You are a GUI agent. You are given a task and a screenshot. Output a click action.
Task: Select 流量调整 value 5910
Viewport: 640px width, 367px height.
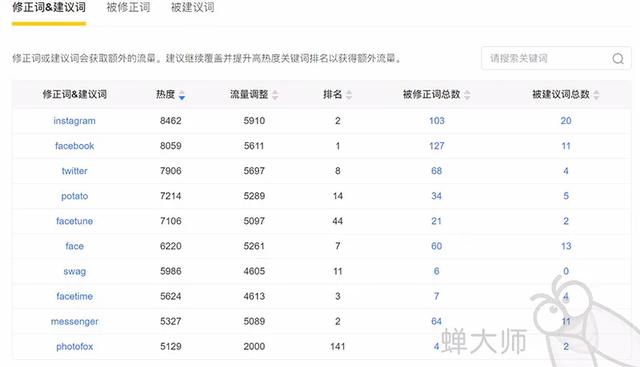click(x=254, y=121)
